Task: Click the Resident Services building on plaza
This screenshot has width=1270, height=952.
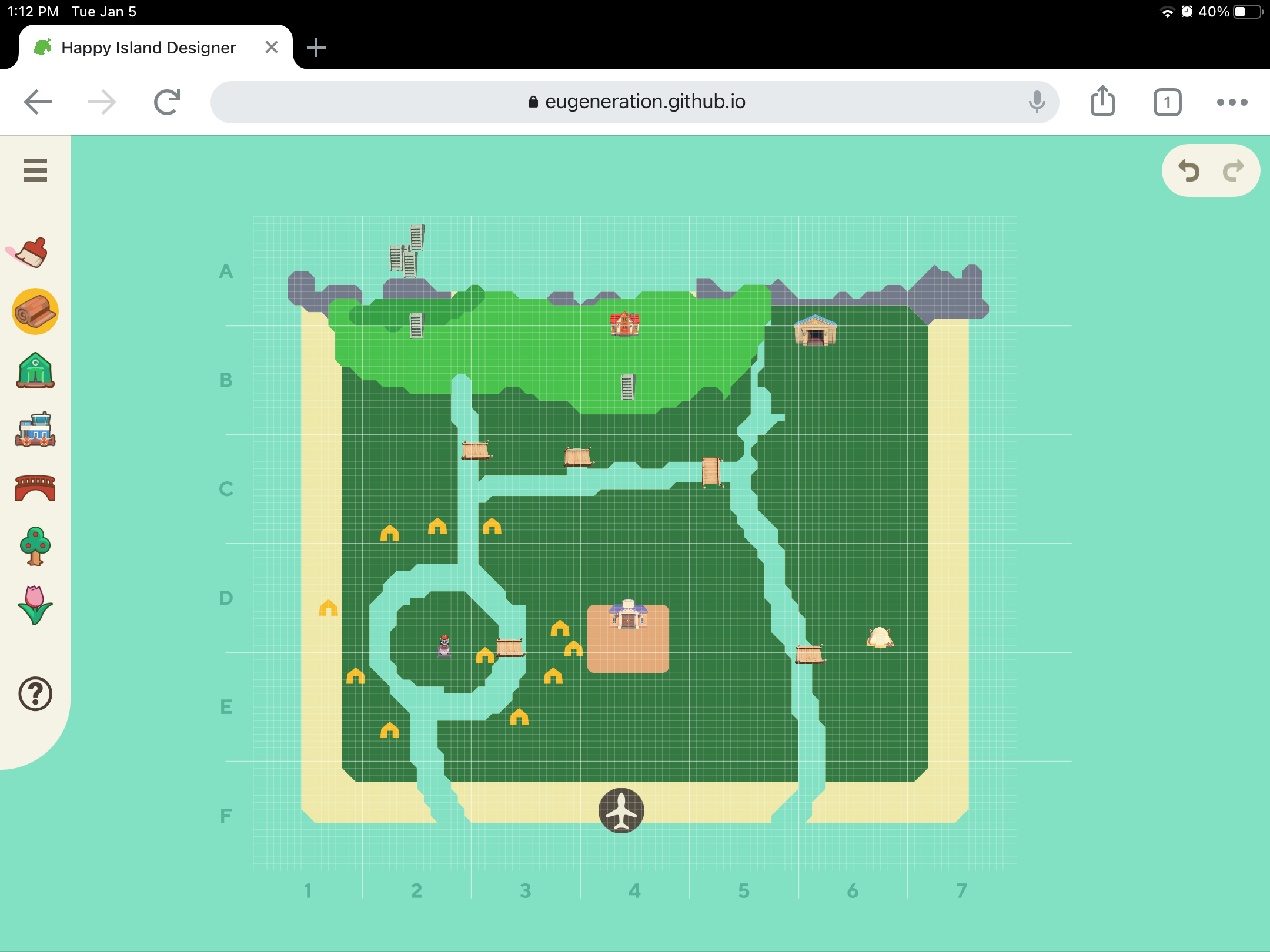Action: [x=628, y=614]
